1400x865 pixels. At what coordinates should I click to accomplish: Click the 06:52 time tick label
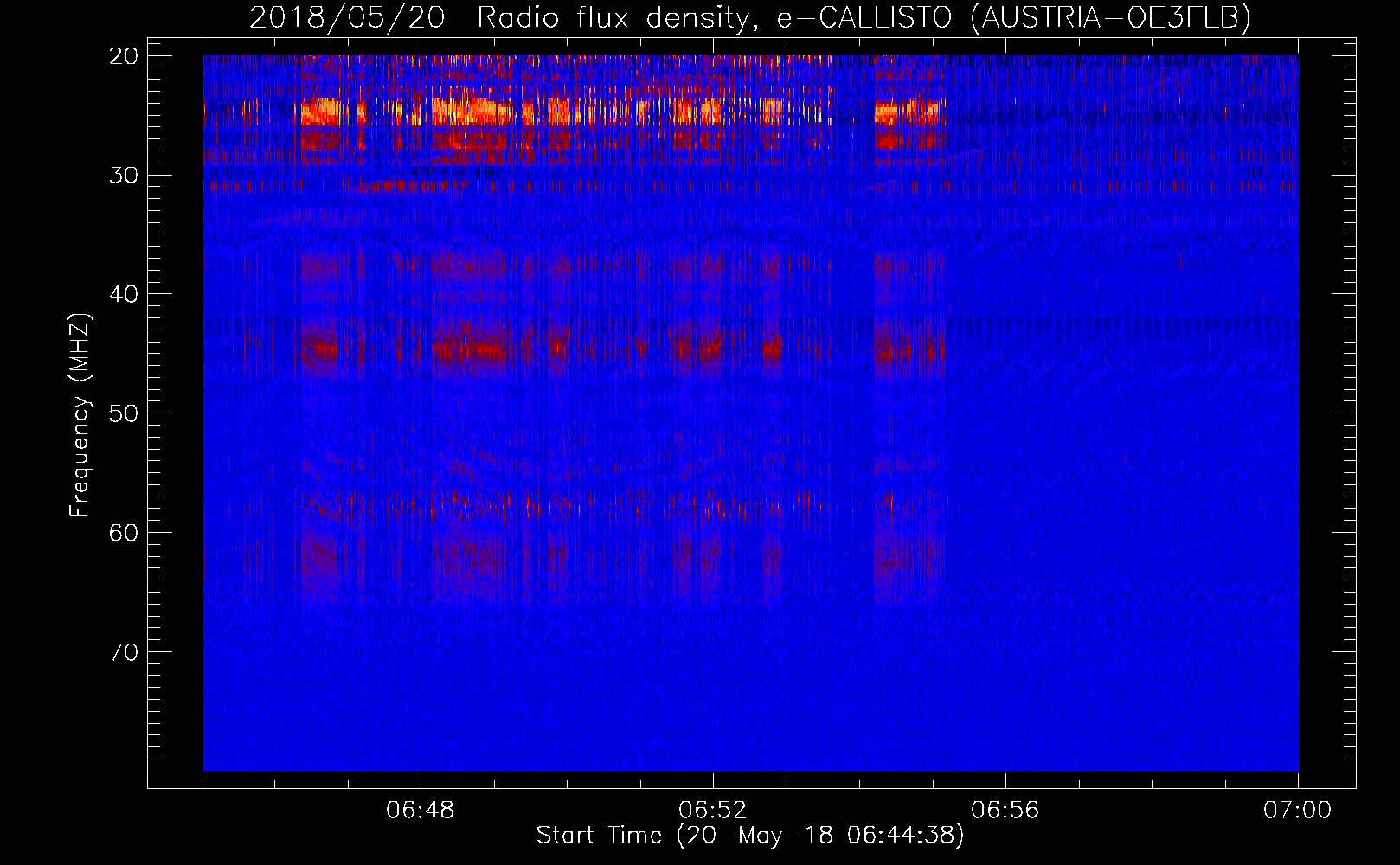pyautogui.click(x=713, y=811)
